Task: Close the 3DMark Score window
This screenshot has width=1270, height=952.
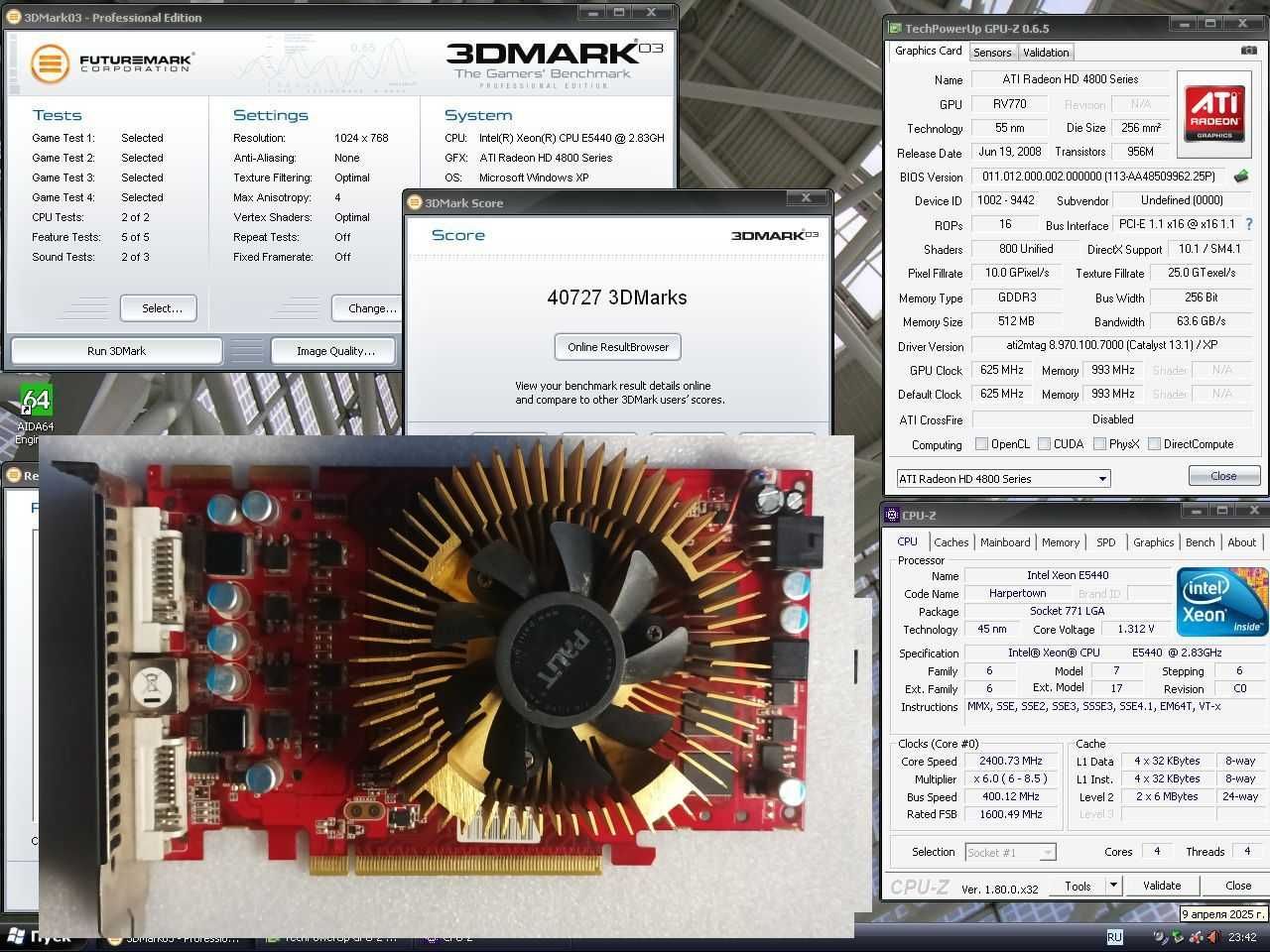Action: click(x=806, y=198)
